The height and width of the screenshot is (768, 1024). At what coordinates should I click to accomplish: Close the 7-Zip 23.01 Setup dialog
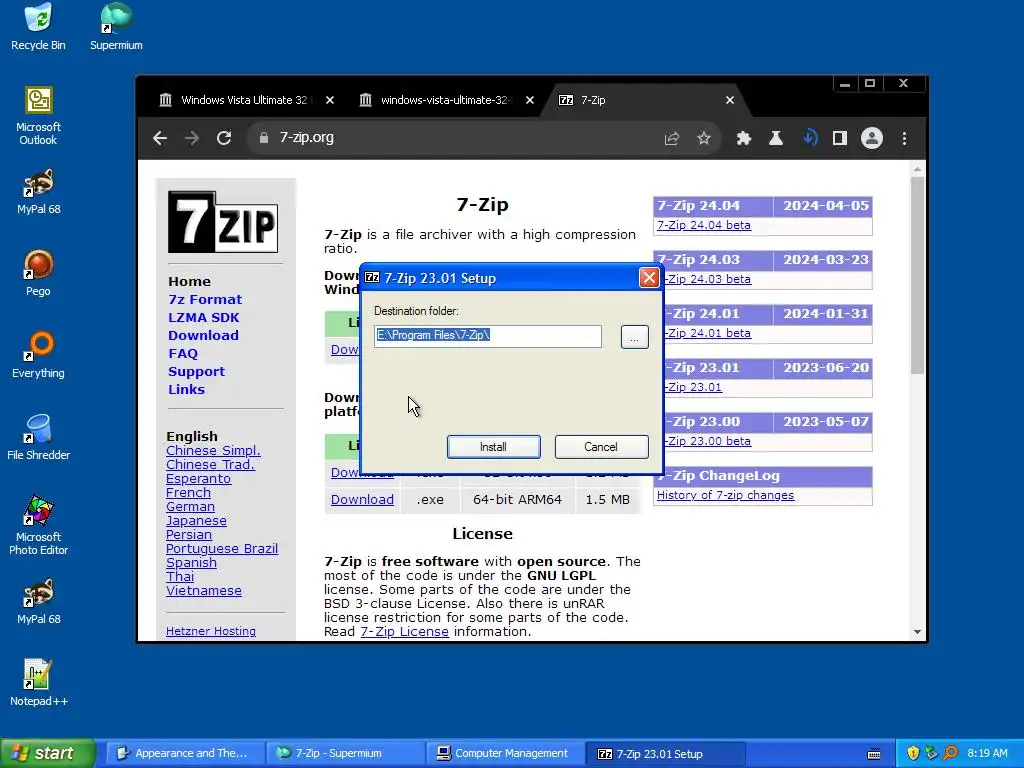pos(649,278)
